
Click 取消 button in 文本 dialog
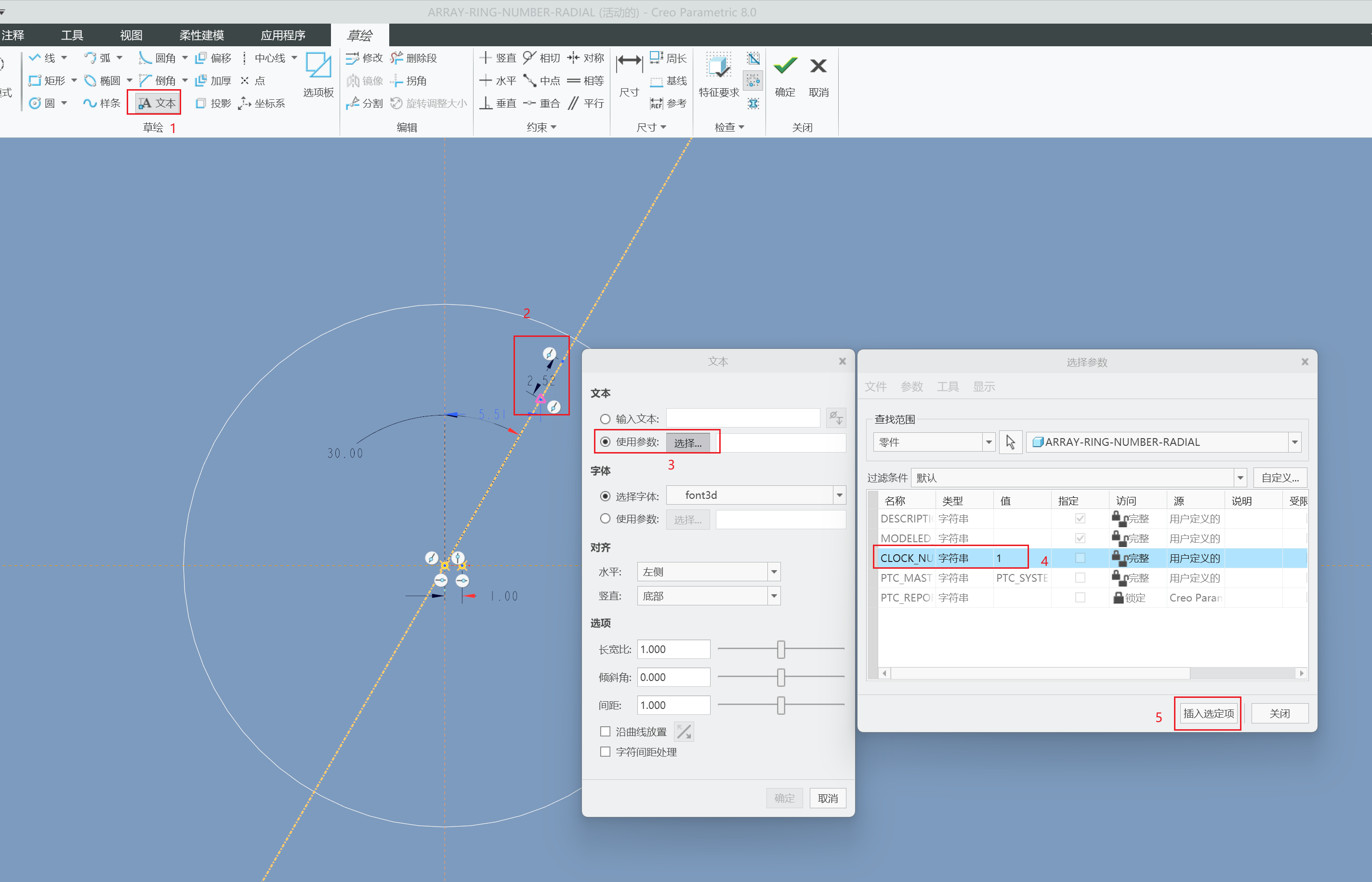828,798
